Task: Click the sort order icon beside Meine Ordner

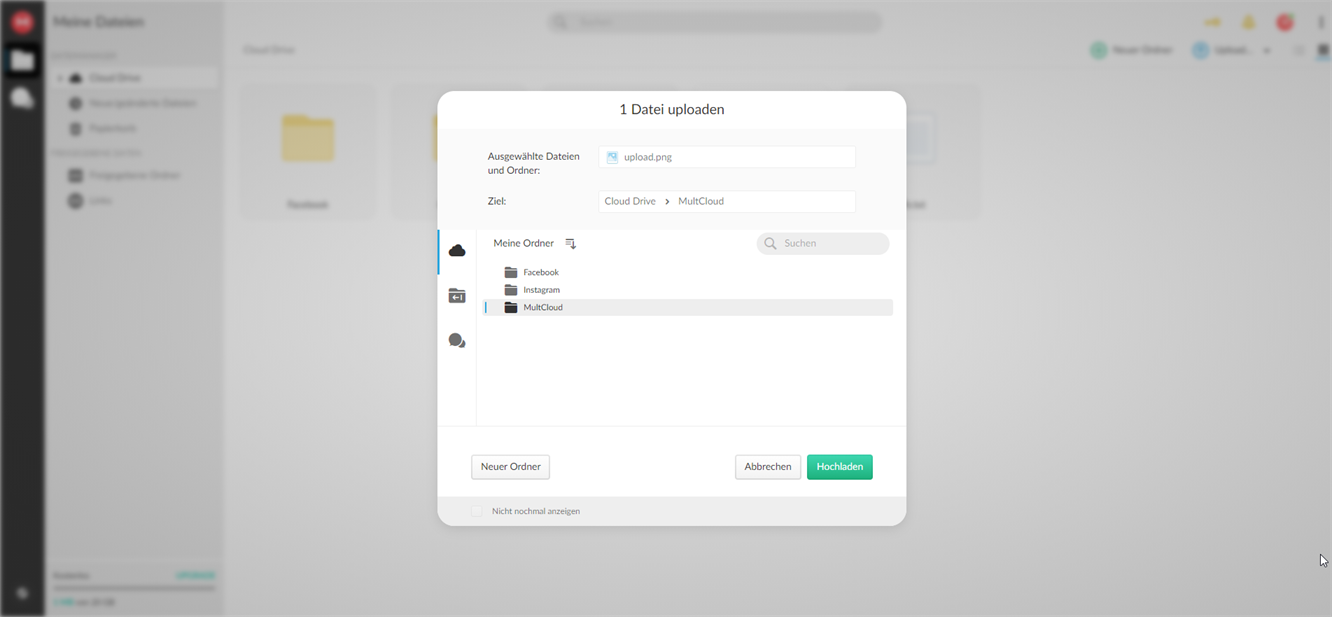Action: (x=571, y=243)
